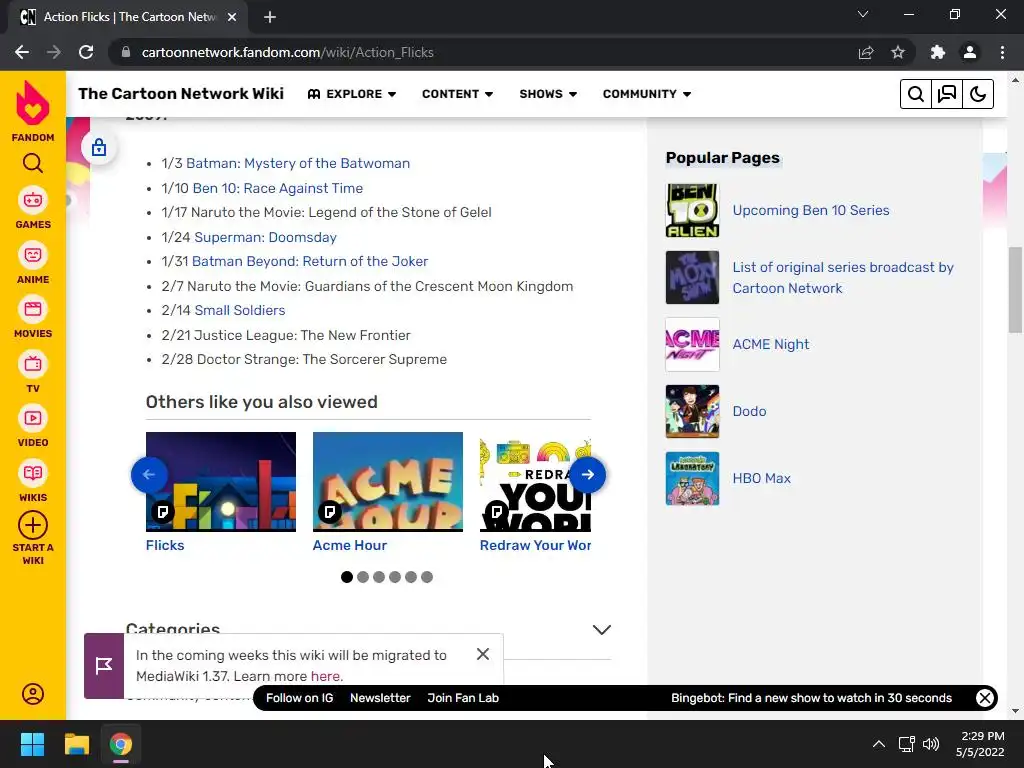Open the Movies section icon

click(33, 309)
